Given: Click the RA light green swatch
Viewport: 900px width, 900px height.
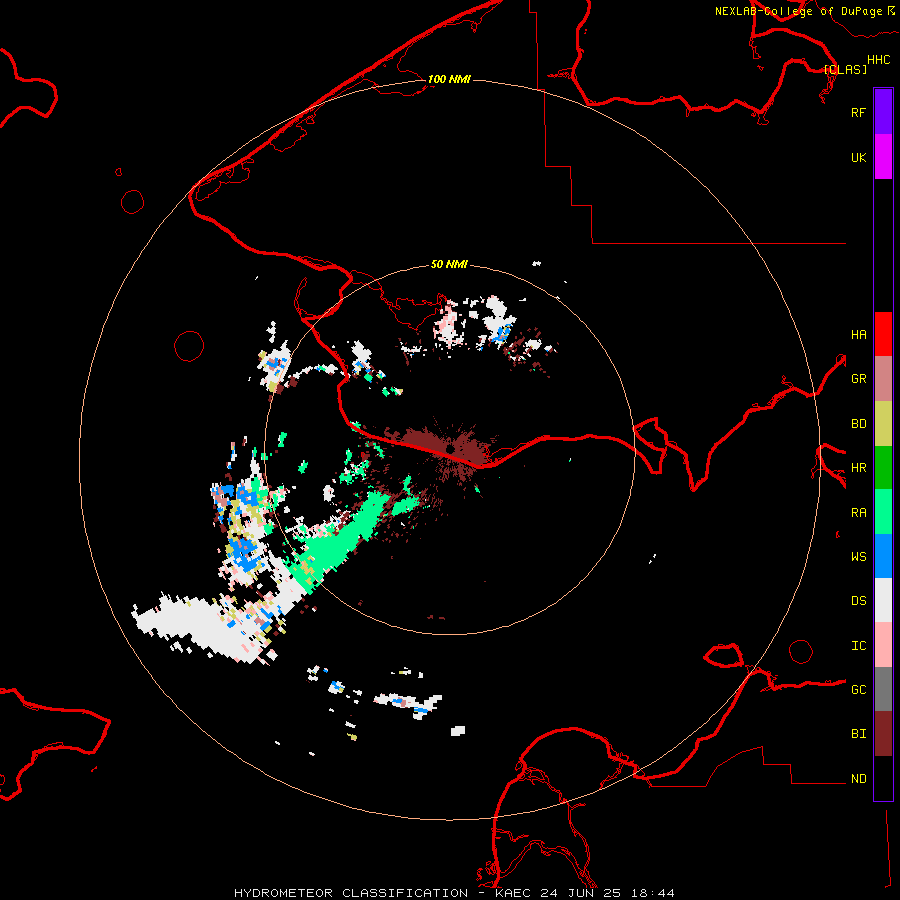Looking at the screenshot, I should click(883, 512).
